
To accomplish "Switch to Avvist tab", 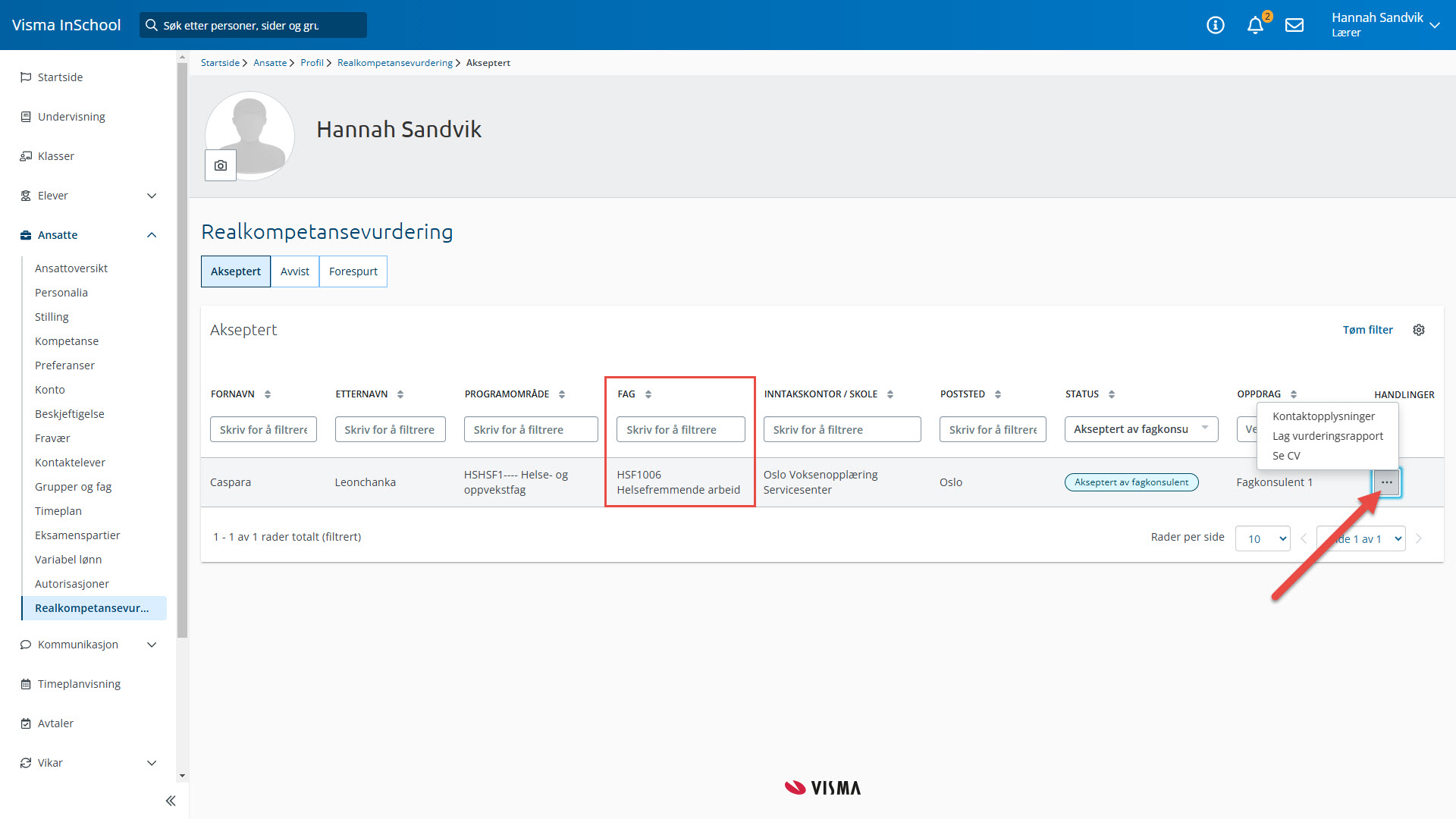I will click(x=295, y=271).
